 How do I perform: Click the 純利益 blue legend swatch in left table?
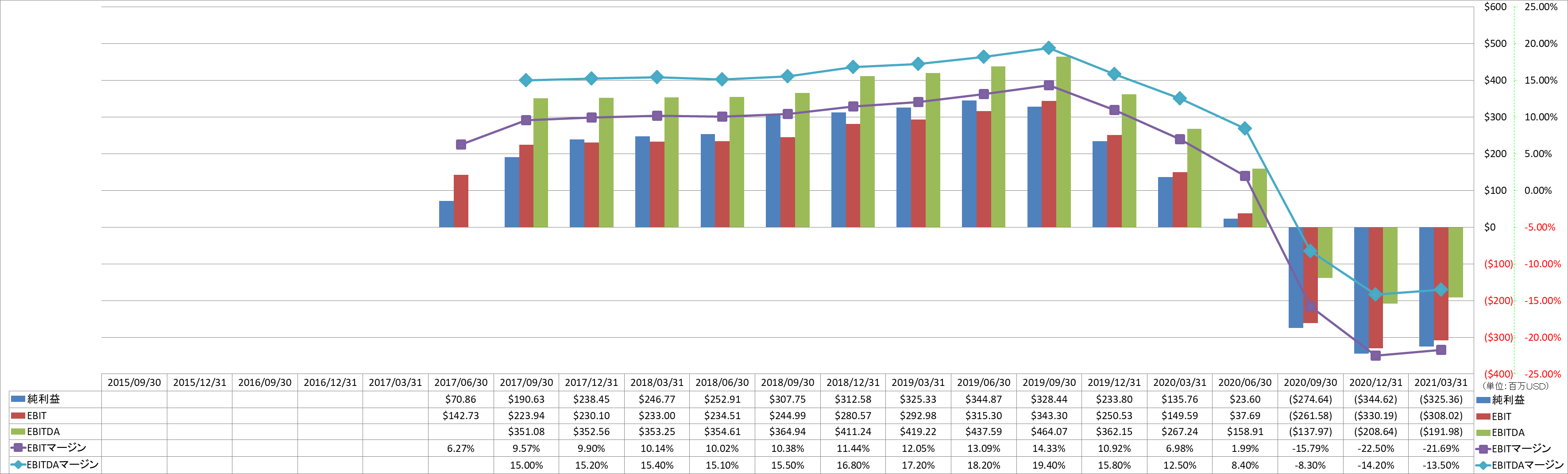[x=18, y=399]
